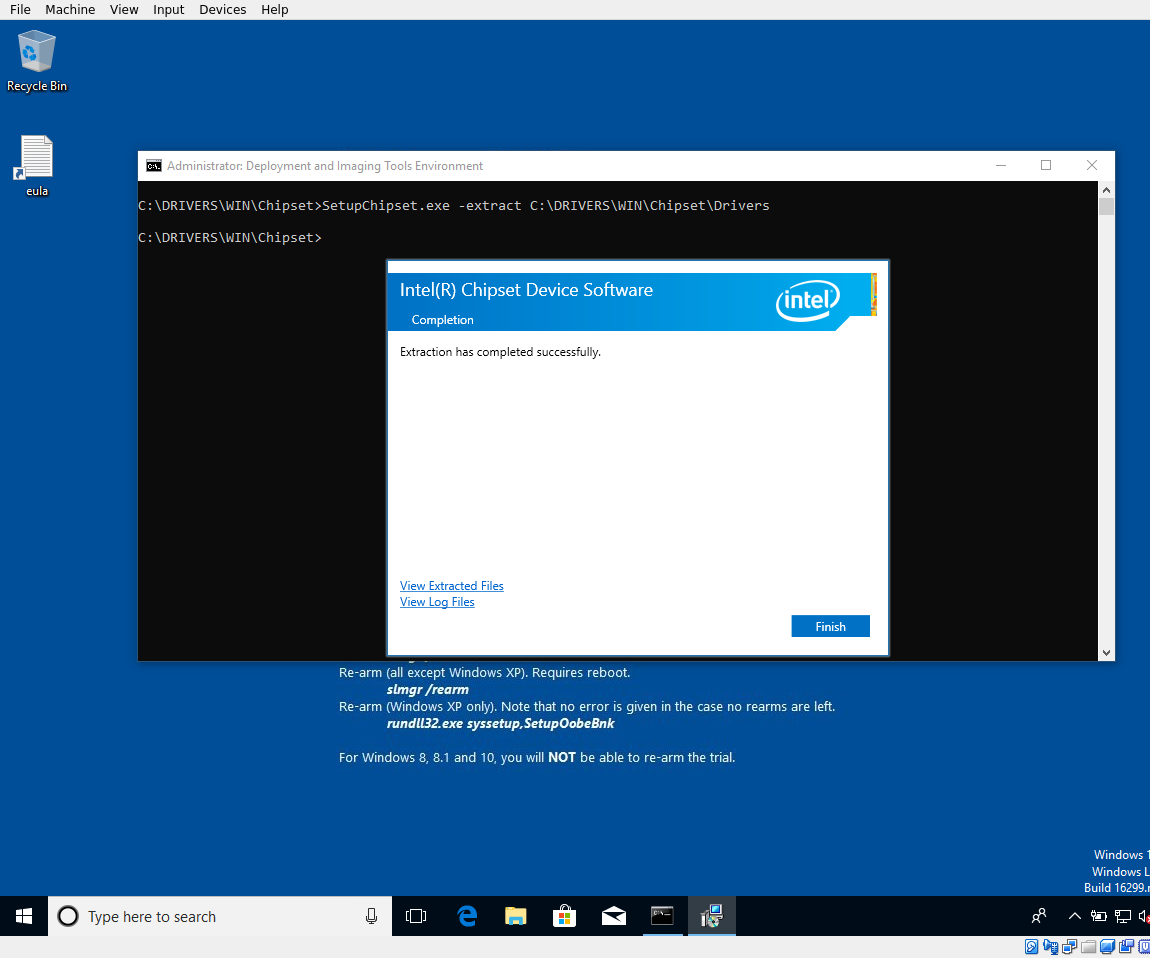
Task: Open the View Extracted Files link
Action: click(451, 585)
